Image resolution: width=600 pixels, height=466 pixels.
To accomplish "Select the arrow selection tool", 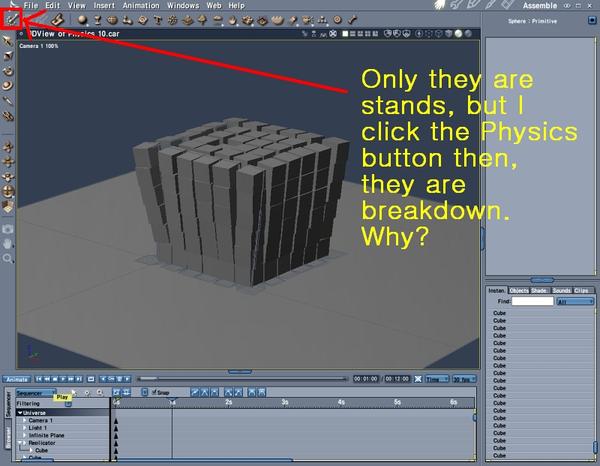I will pyautogui.click(x=8, y=41).
